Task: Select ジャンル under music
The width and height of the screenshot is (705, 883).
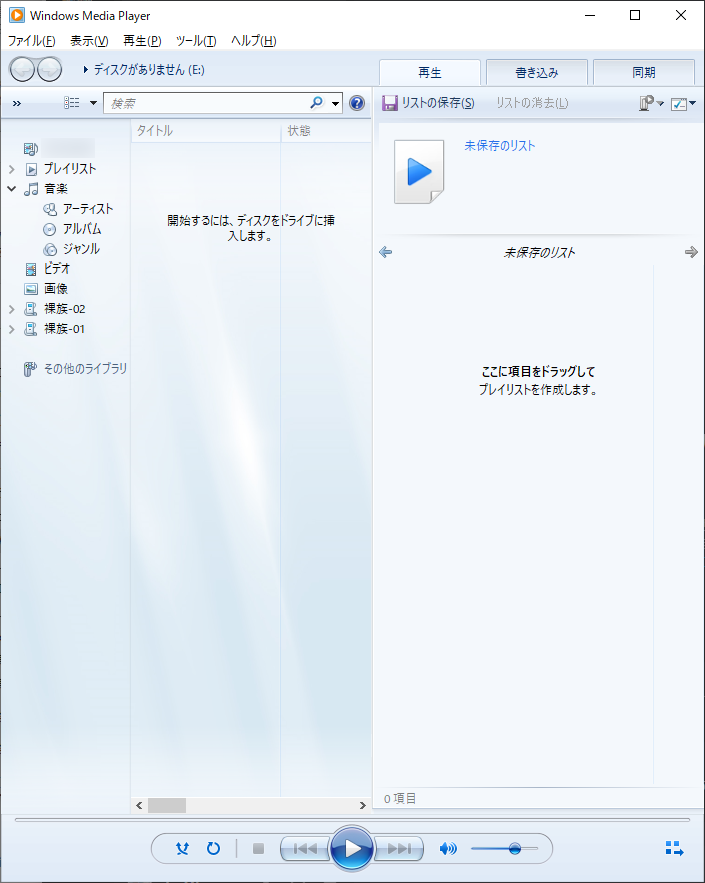Action: pyautogui.click(x=81, y=249)
